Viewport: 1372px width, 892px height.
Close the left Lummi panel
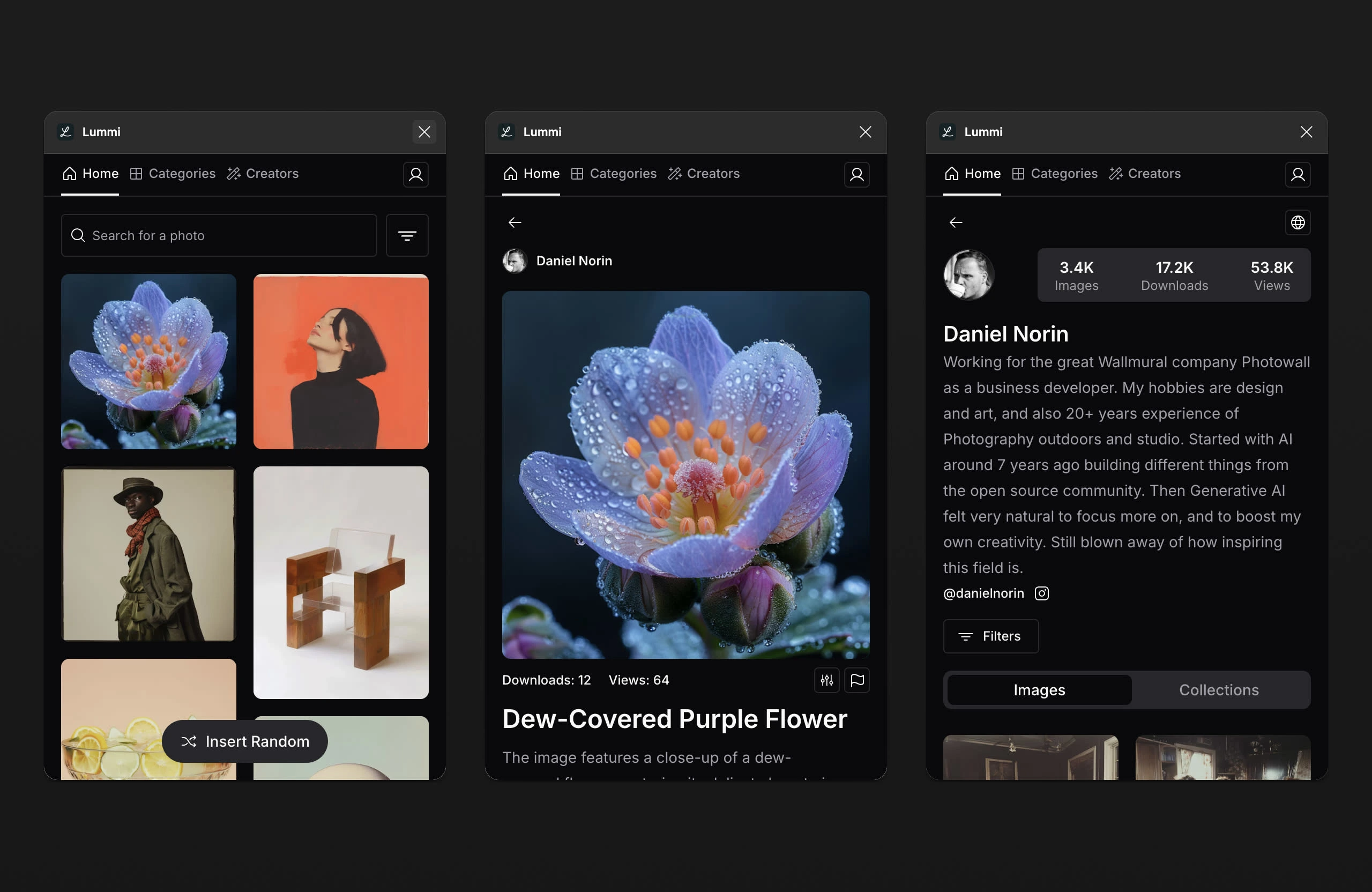pyautogui.click(x=424, y=132)
